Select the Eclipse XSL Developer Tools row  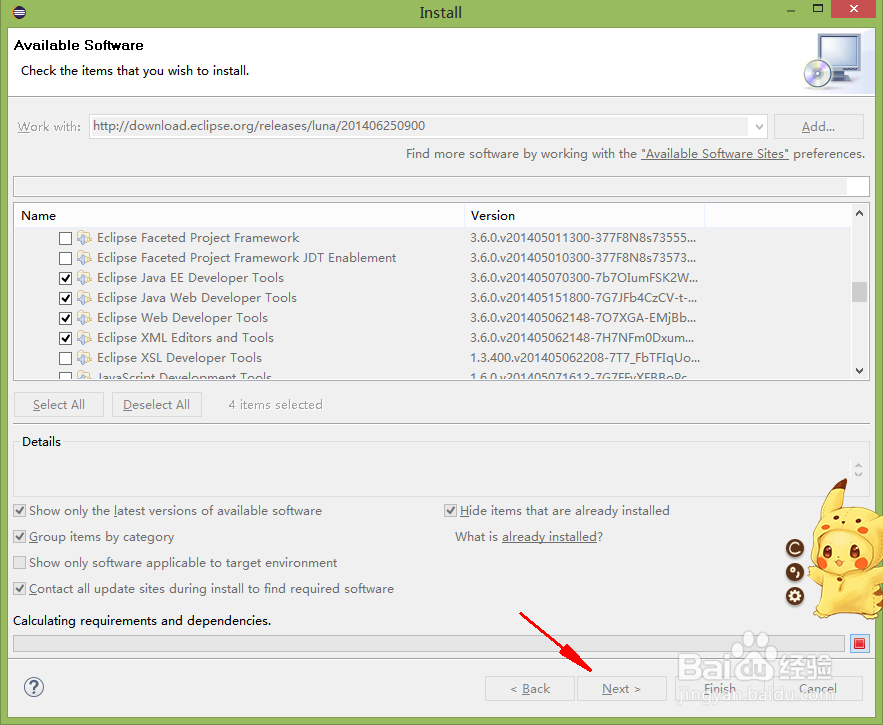(432, 358)
